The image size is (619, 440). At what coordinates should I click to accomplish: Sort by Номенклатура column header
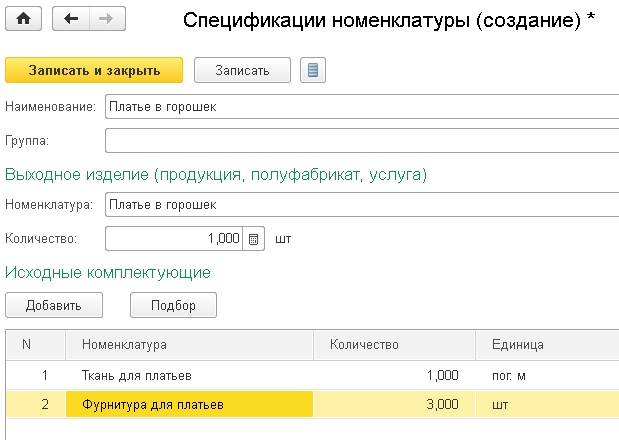click(x=189, y=345)
